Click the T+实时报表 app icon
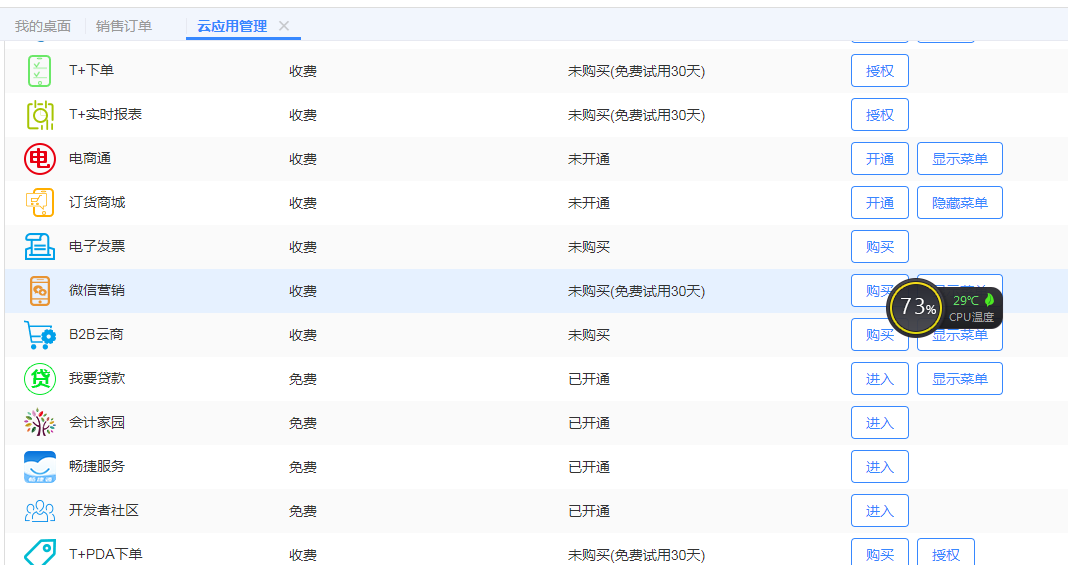Screen dimensions: 1068x565 tap(40, 115)
